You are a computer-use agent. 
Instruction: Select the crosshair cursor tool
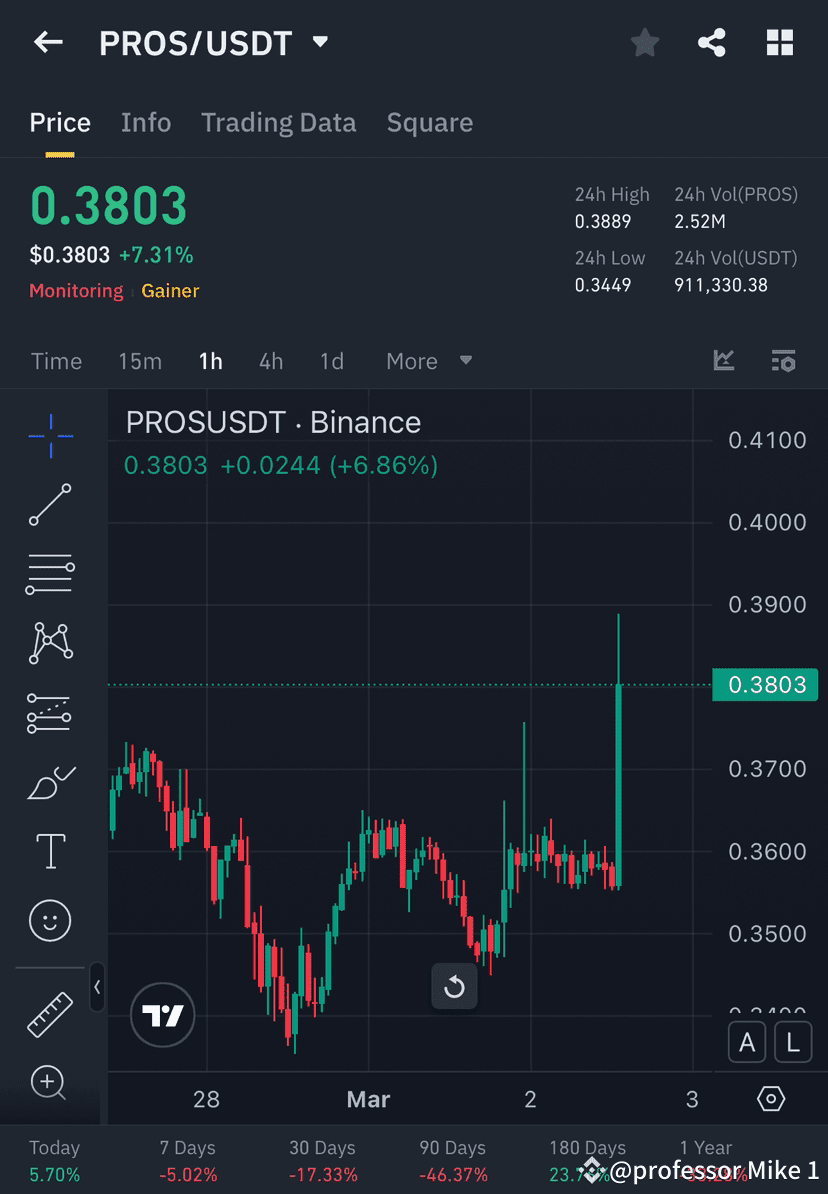[50, 435]
